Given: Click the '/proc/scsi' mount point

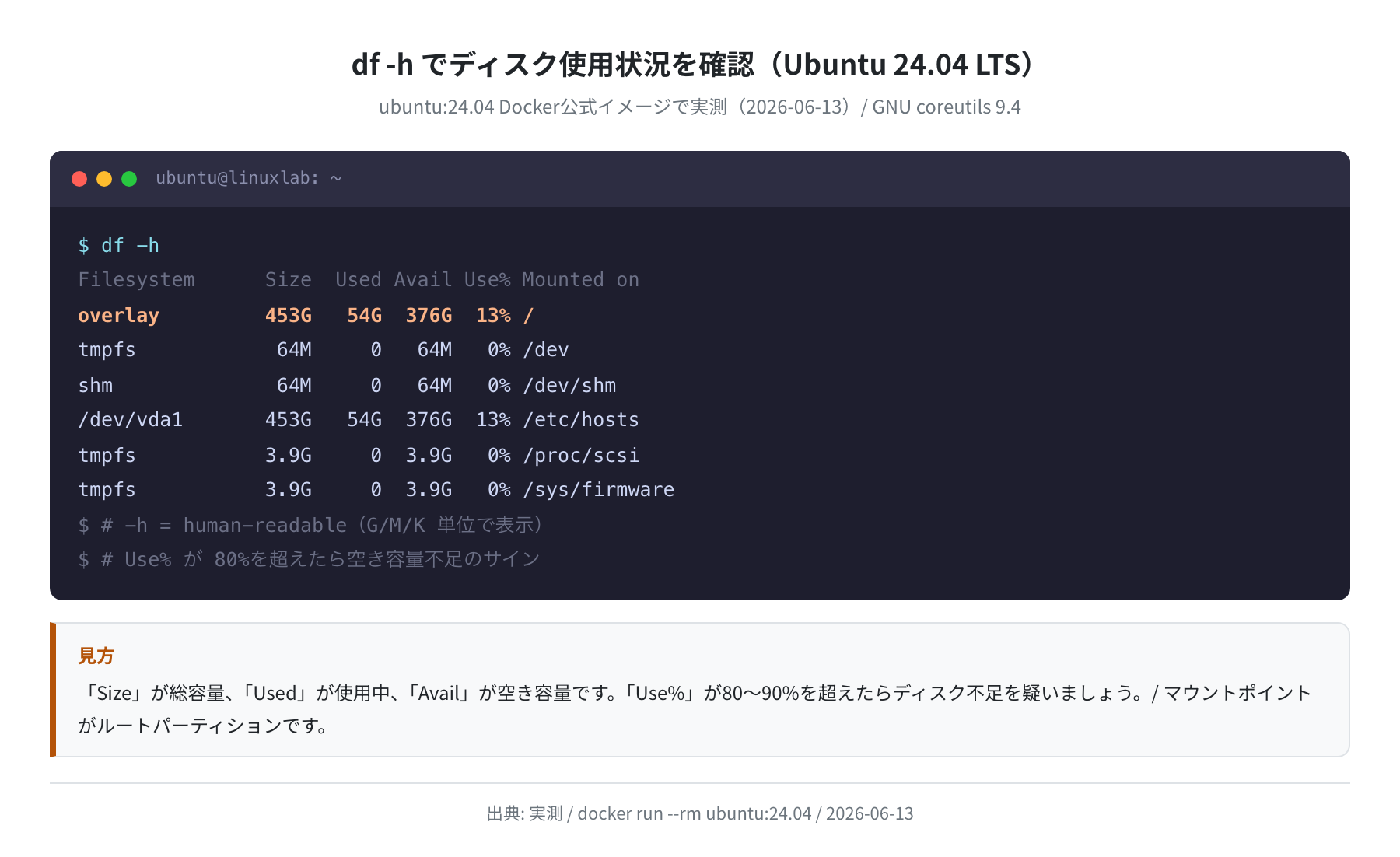Looking at the screenshot, I should tap(581, 456).
